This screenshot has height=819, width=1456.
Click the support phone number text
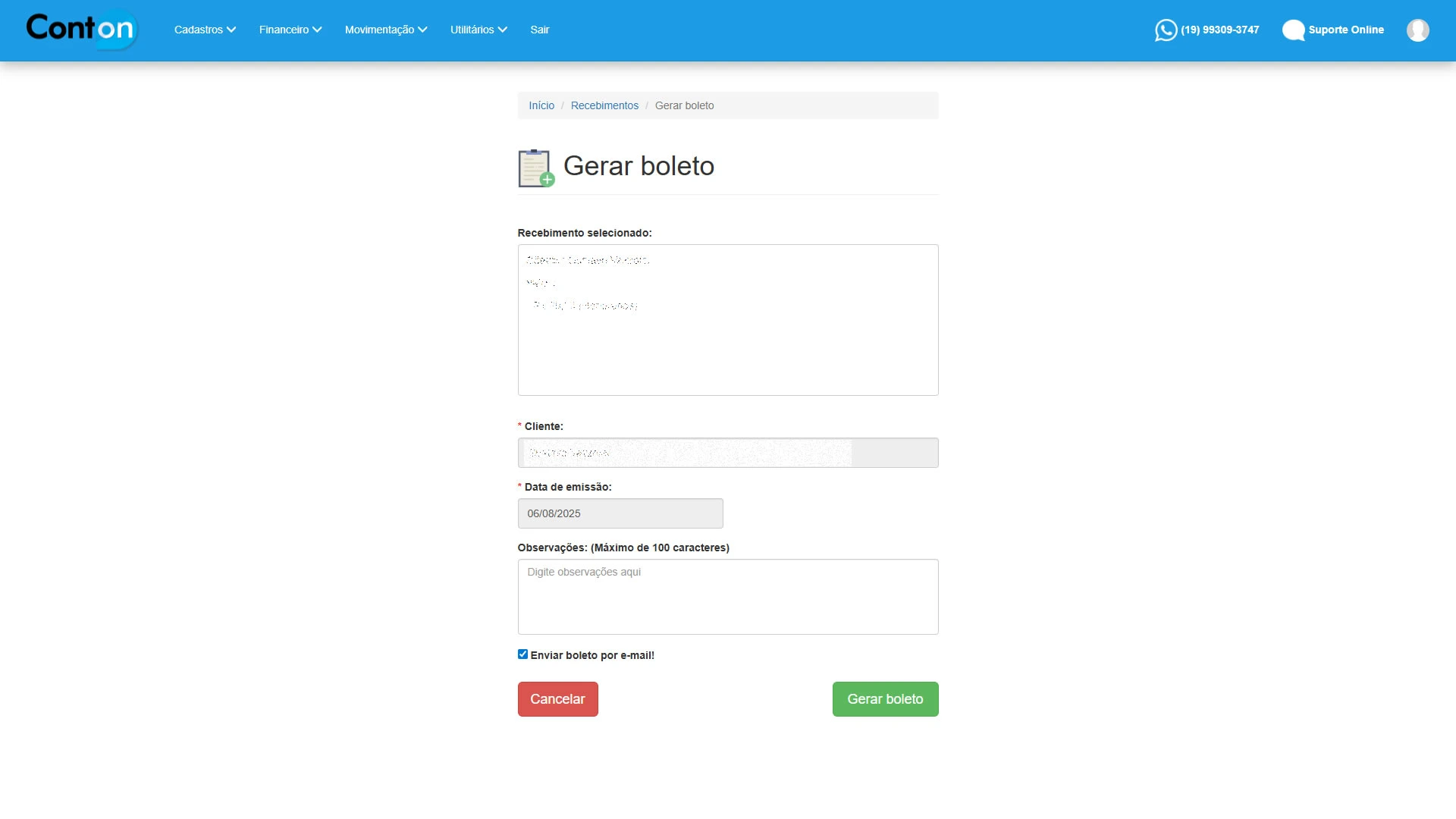pyautogui.click(x=1219, y=30)
